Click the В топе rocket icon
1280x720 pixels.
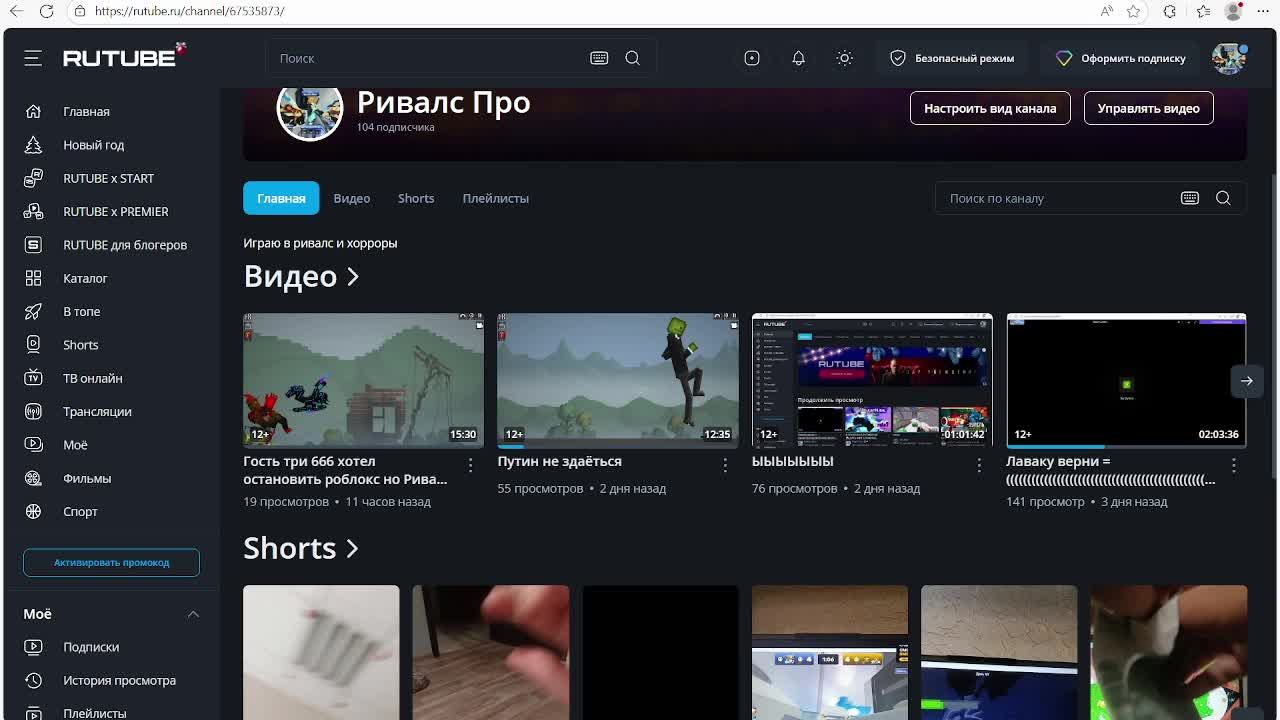(x=33, y=312)
